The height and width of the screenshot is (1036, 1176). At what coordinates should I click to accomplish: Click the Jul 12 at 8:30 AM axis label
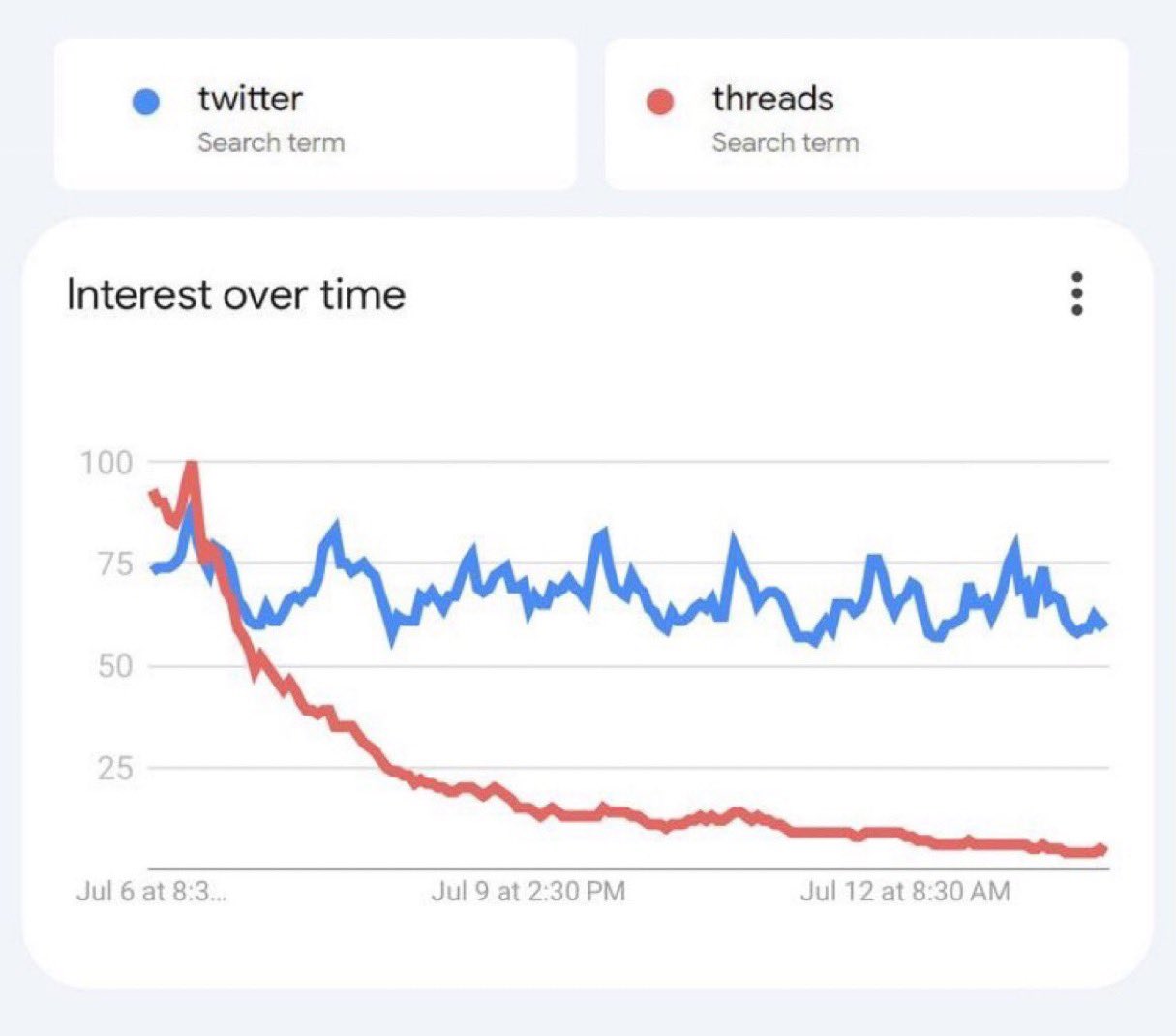click(x=908, y=891)
